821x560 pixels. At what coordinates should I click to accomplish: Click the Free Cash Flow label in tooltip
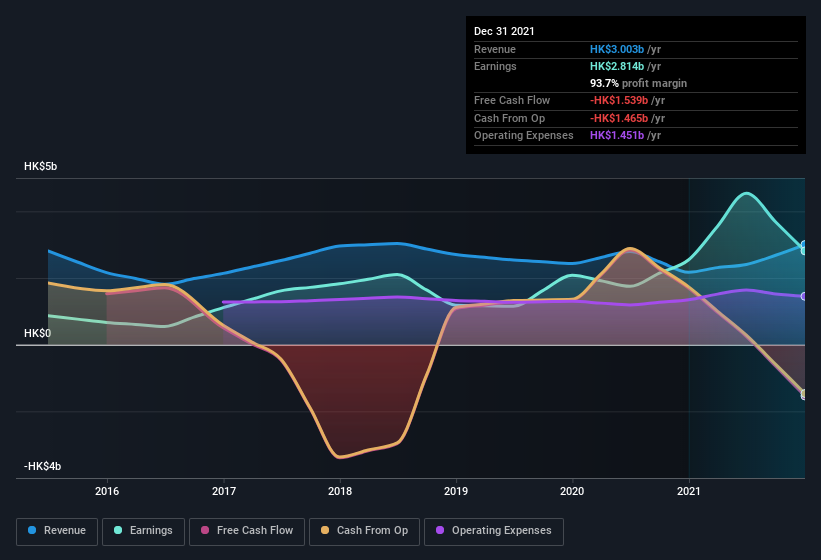(x=512, y=100)
